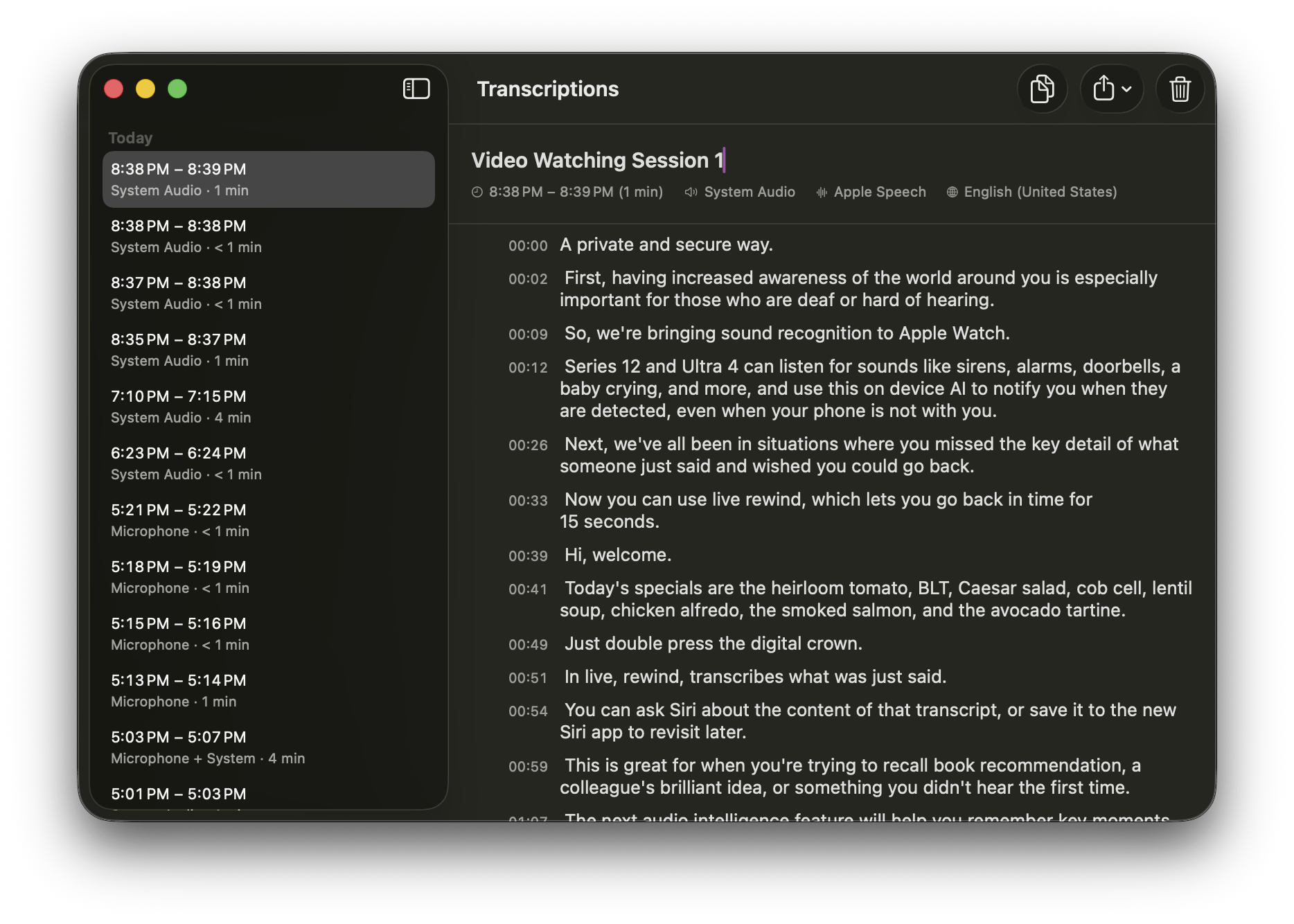Click the speaker icon beside System Audio
This screenshot has width=1294, height=924.
tap(691, 192)
